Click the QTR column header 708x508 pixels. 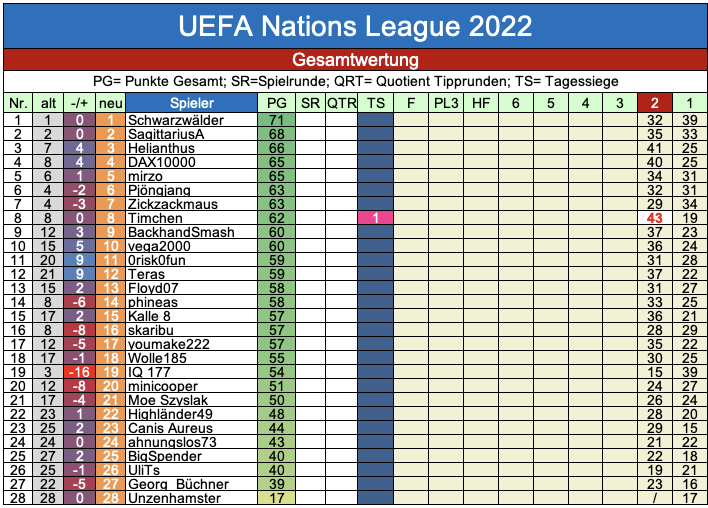[341, 103]
